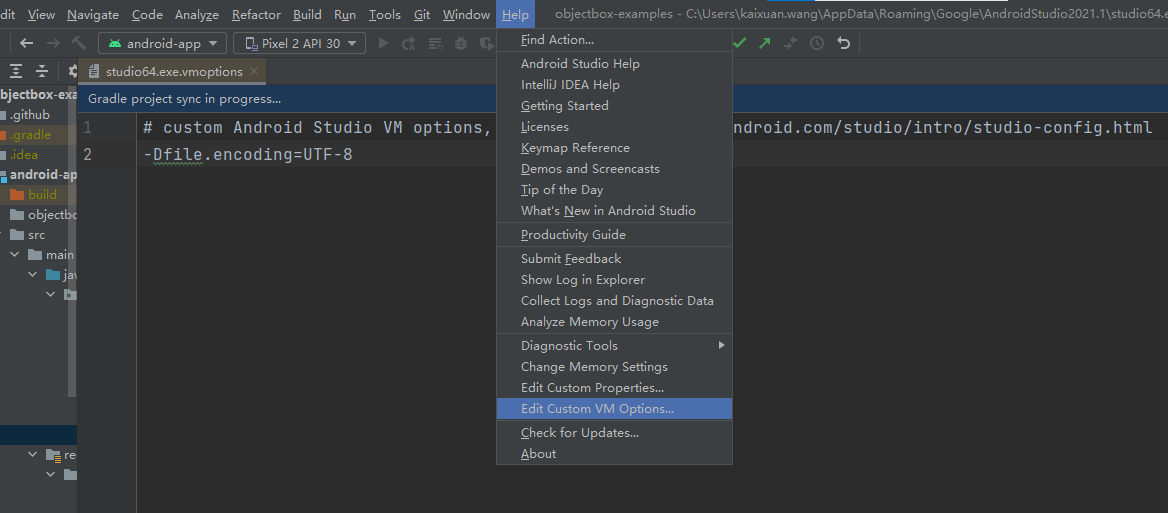Close the Help menu via its header

(515, 15)
